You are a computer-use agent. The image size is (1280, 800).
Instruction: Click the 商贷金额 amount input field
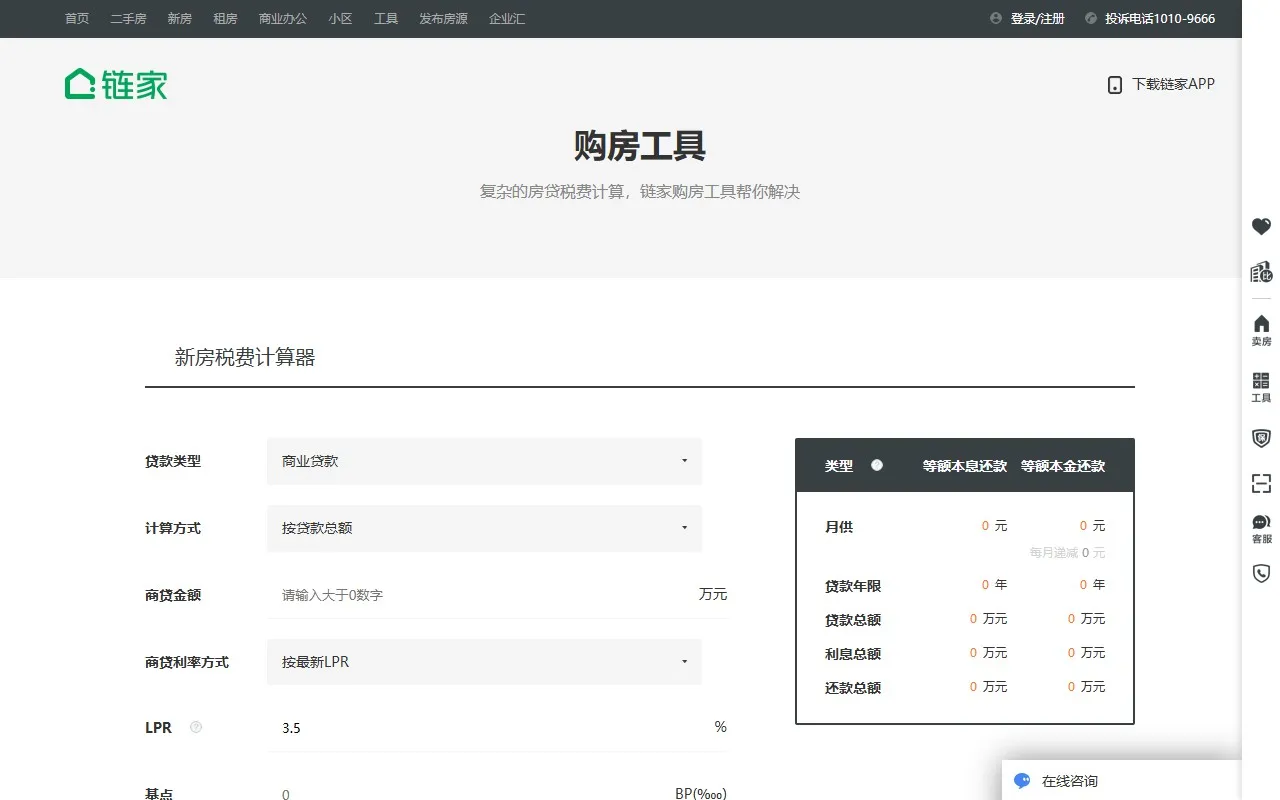[450, 594]
